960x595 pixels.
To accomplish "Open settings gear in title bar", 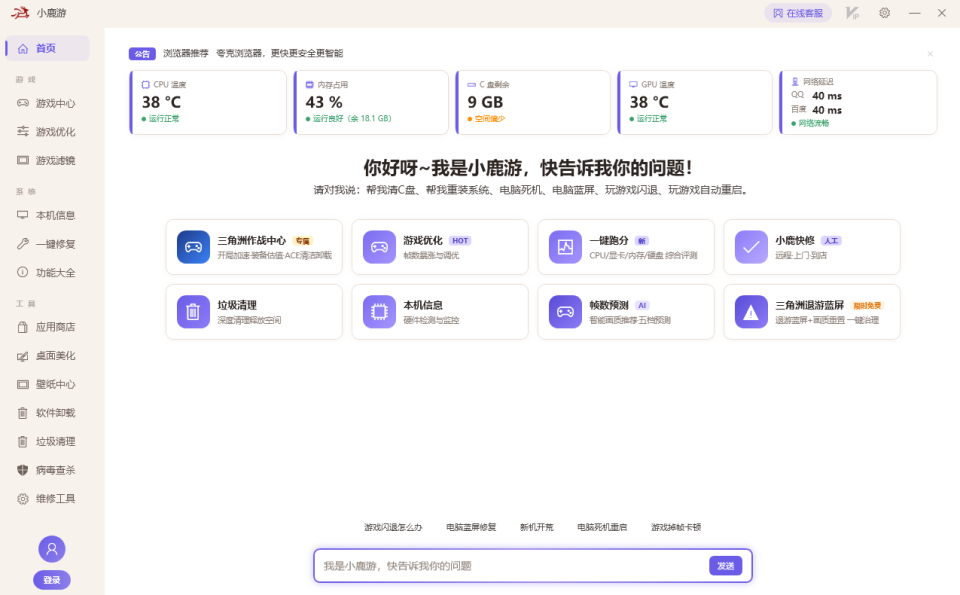I will (x=885, y=13).
